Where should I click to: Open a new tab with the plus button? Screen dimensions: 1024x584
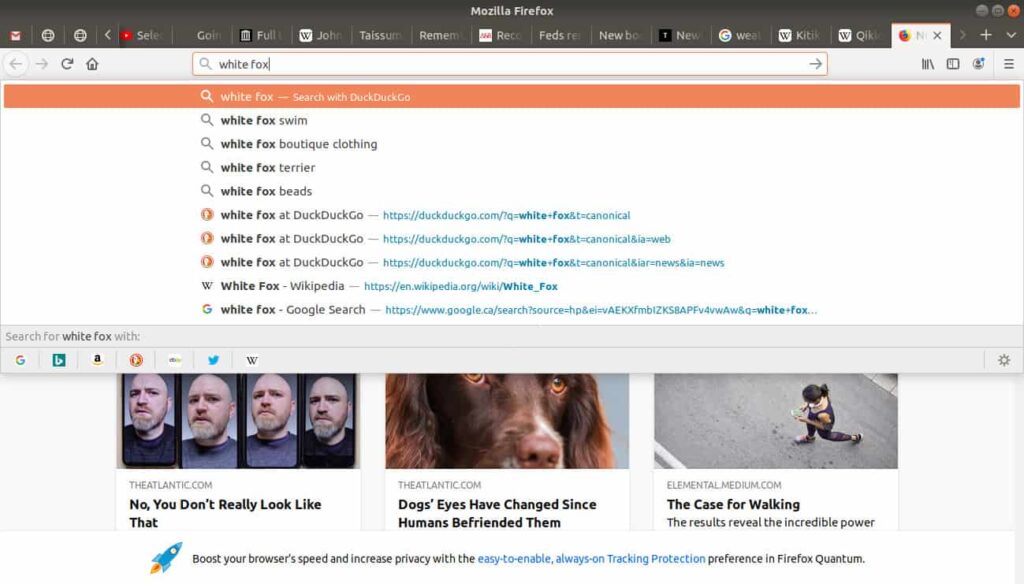(985, 35)
